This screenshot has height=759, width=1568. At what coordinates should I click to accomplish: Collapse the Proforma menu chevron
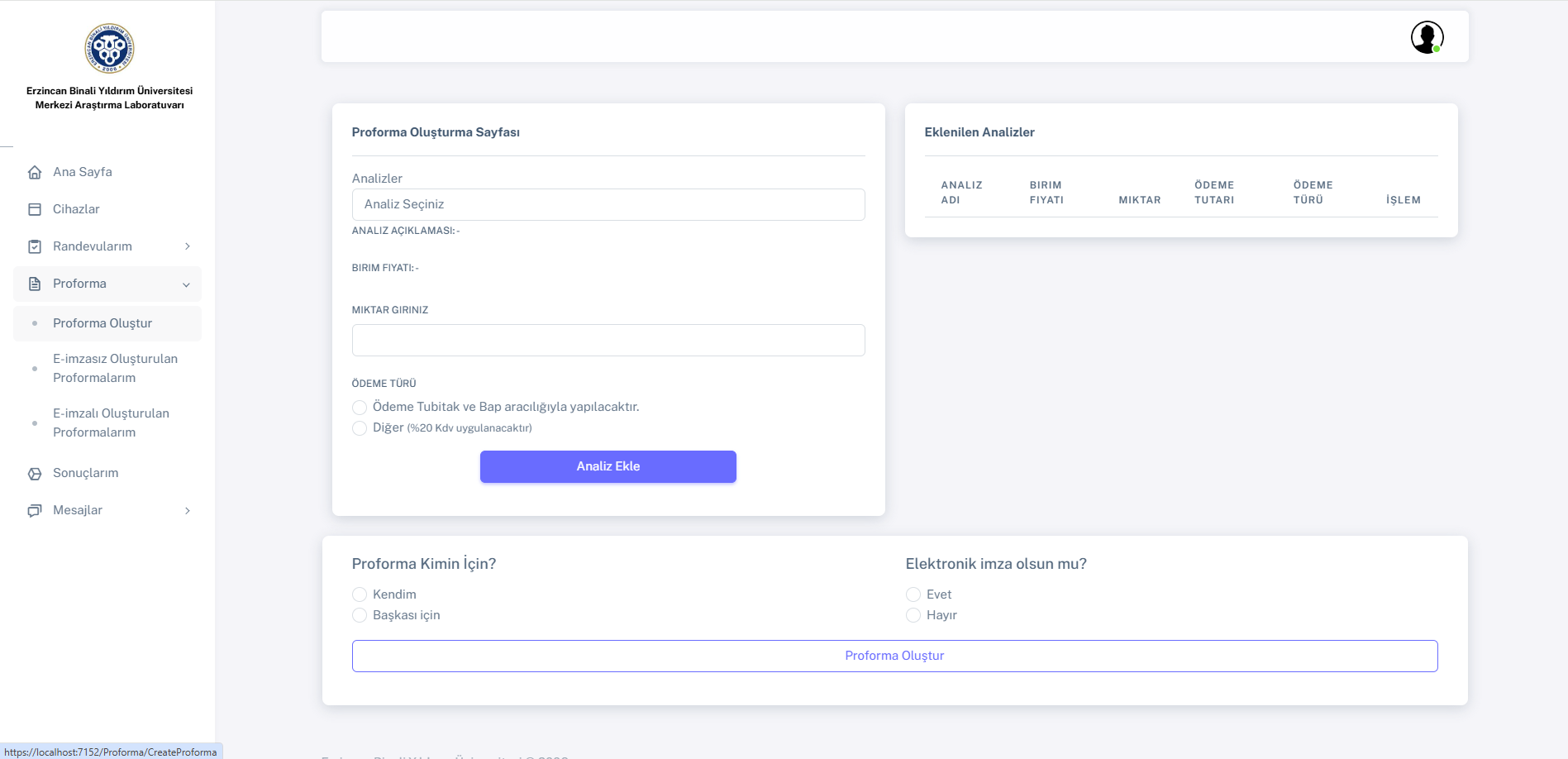click(x=186, y=284)
